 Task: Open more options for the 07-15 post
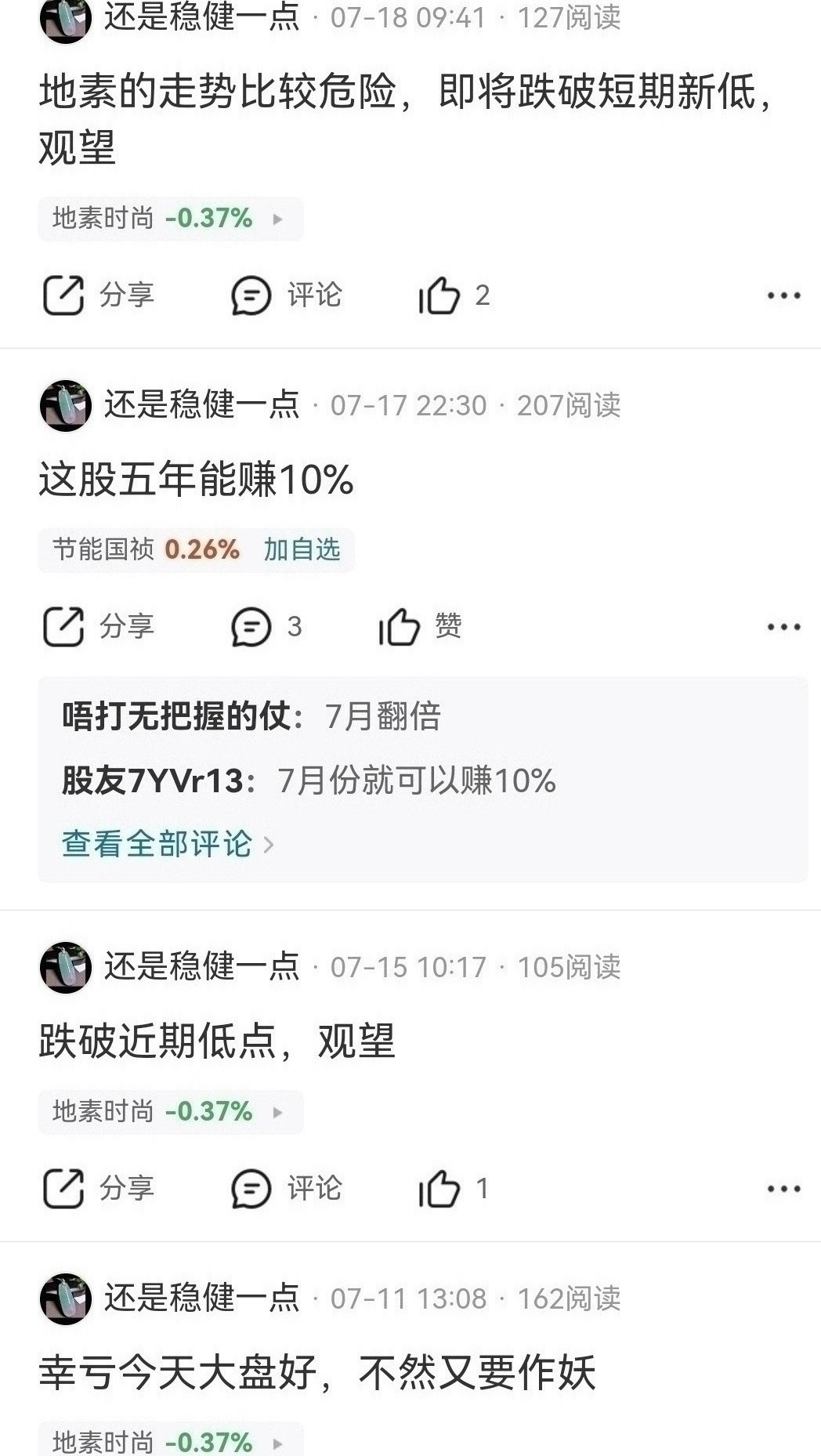click(x=783, y=1189)
